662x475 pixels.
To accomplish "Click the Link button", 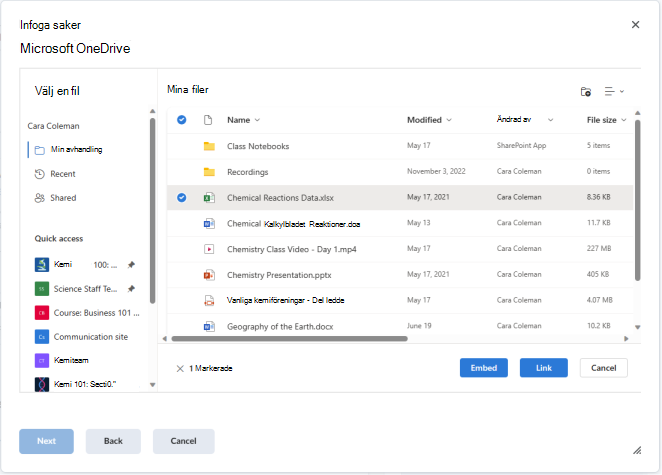I will [544, 368].
